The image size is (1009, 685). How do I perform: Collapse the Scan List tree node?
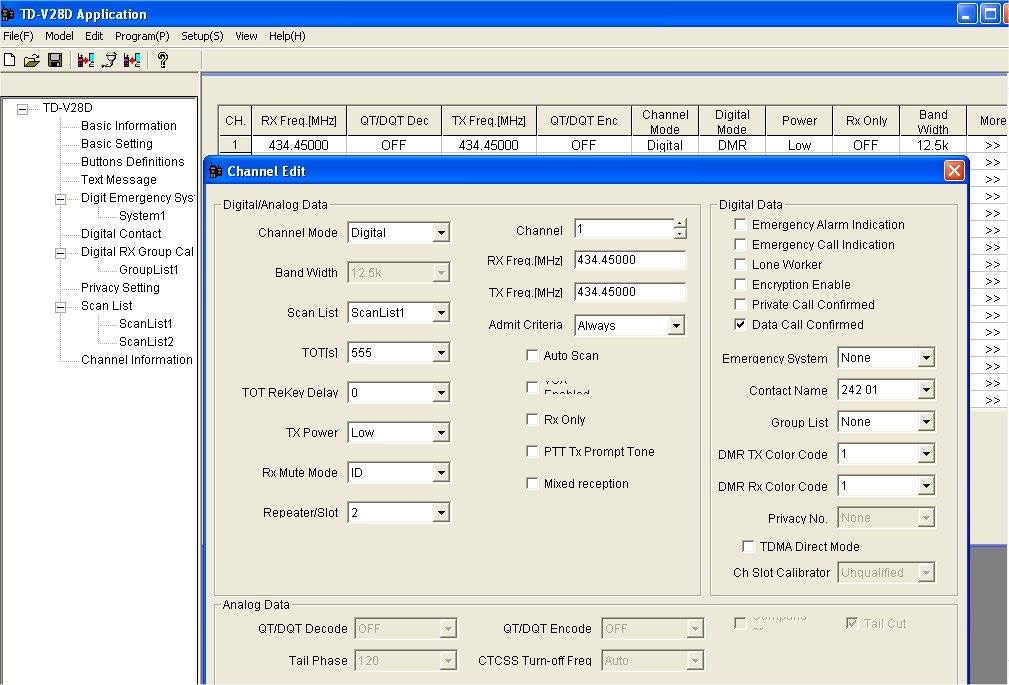click(60, 306)
